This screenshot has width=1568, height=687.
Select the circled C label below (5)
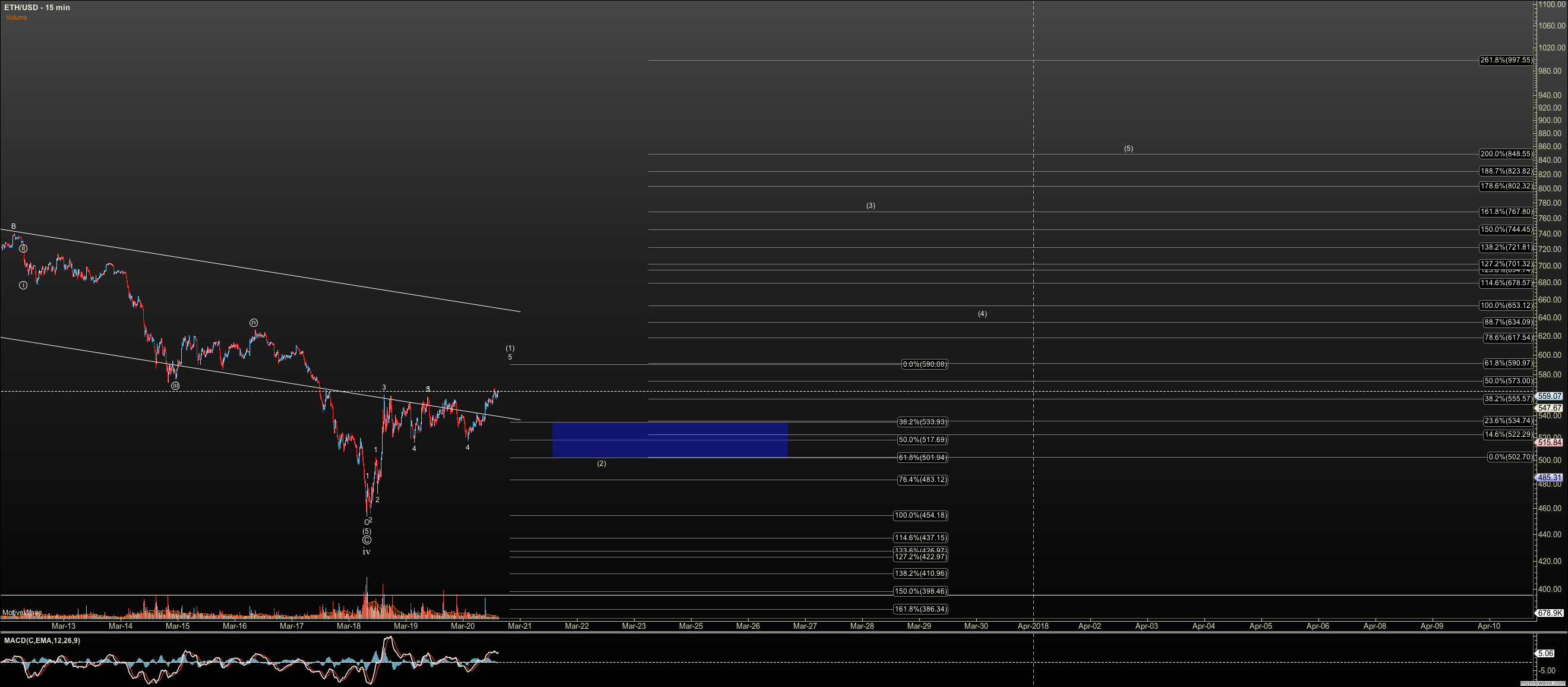pyautogui.click(x=367, y=540)
